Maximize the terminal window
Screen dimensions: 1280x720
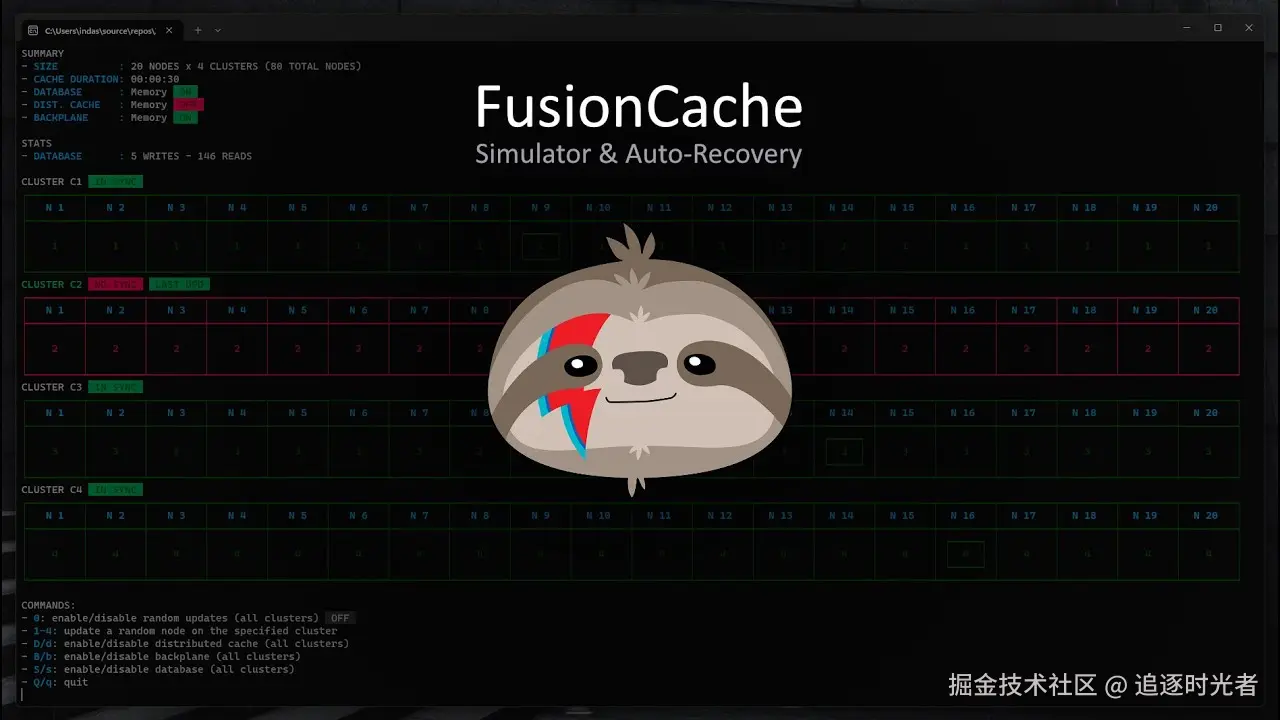click(1218, 28)
